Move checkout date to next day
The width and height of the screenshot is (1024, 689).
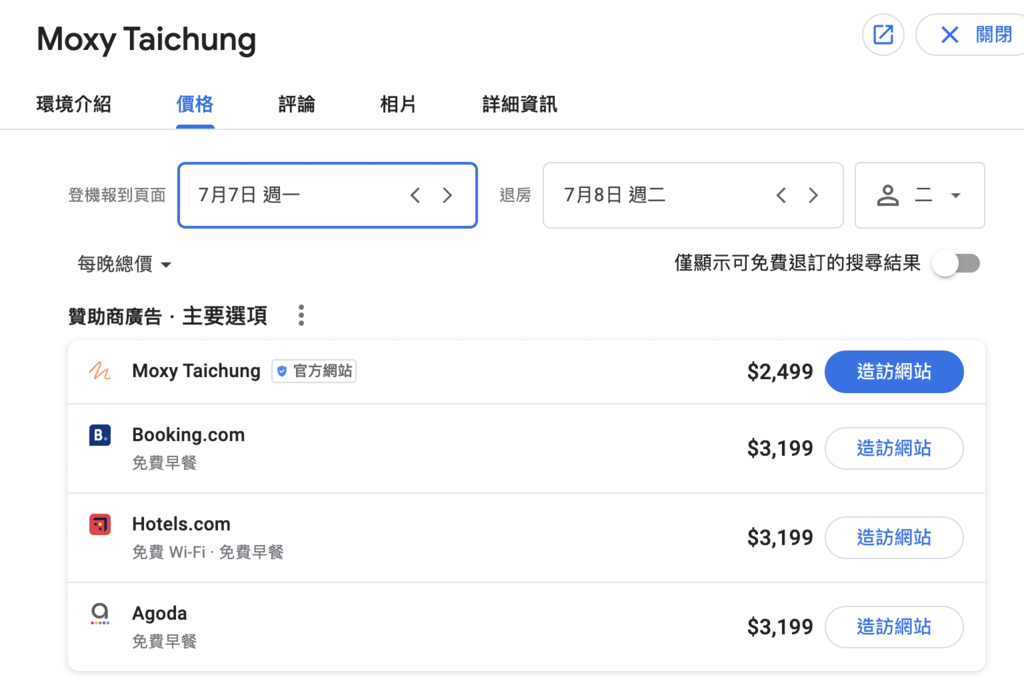(x=813, y=195)
